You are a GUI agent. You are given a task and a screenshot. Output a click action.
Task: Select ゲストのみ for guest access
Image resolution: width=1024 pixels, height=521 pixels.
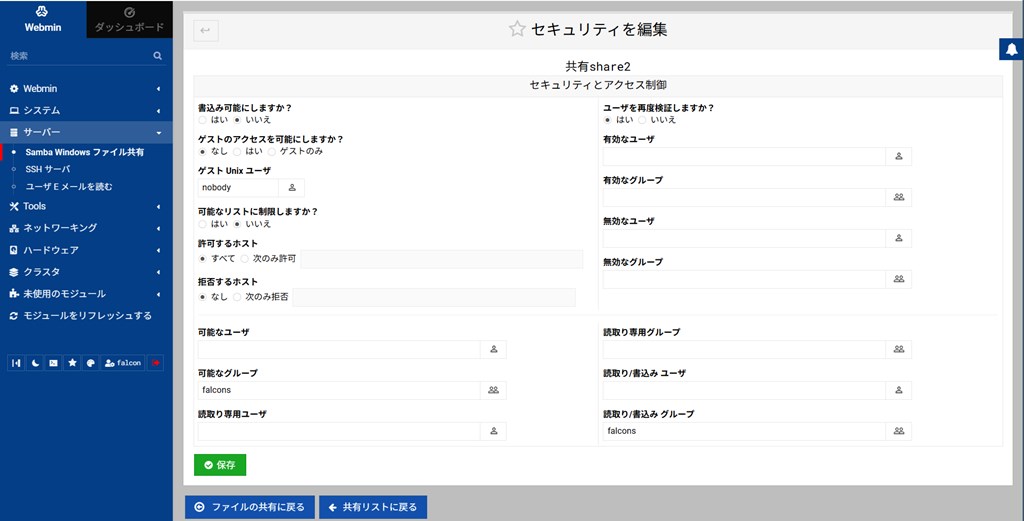pyautogui.click(x=272, y=152)
